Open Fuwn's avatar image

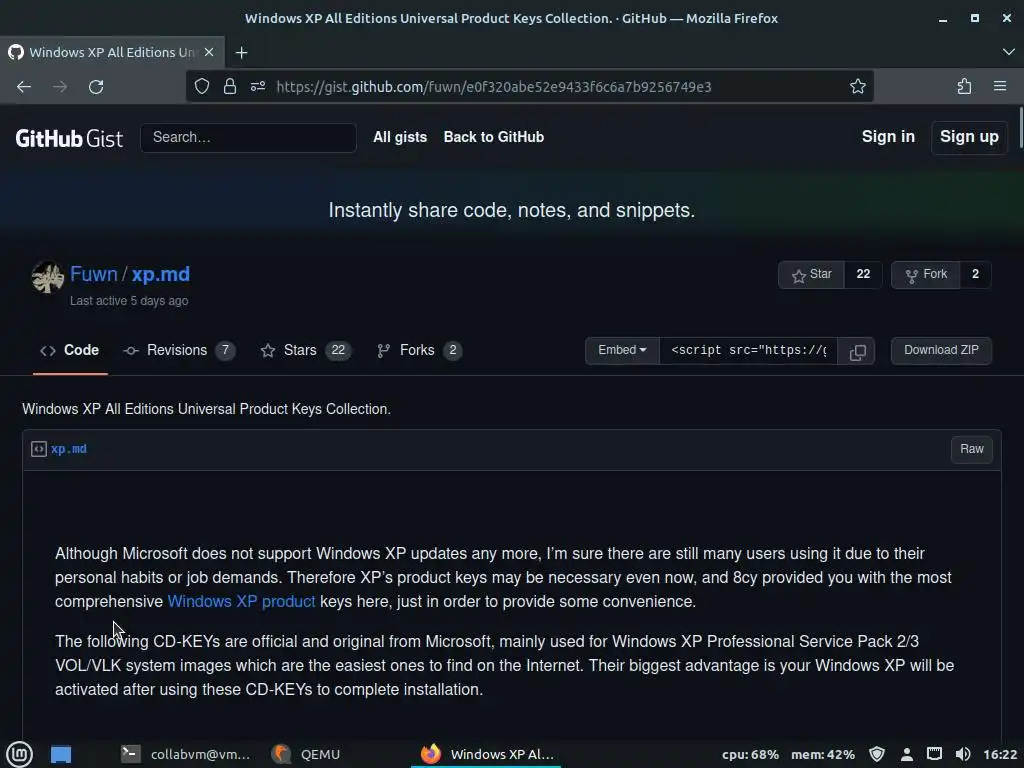[48, 277]
